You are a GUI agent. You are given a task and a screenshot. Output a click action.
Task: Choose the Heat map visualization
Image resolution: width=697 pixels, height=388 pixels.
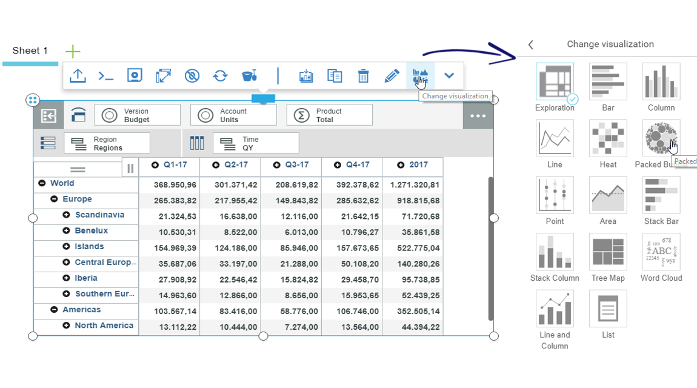click(x=608, y=138)
